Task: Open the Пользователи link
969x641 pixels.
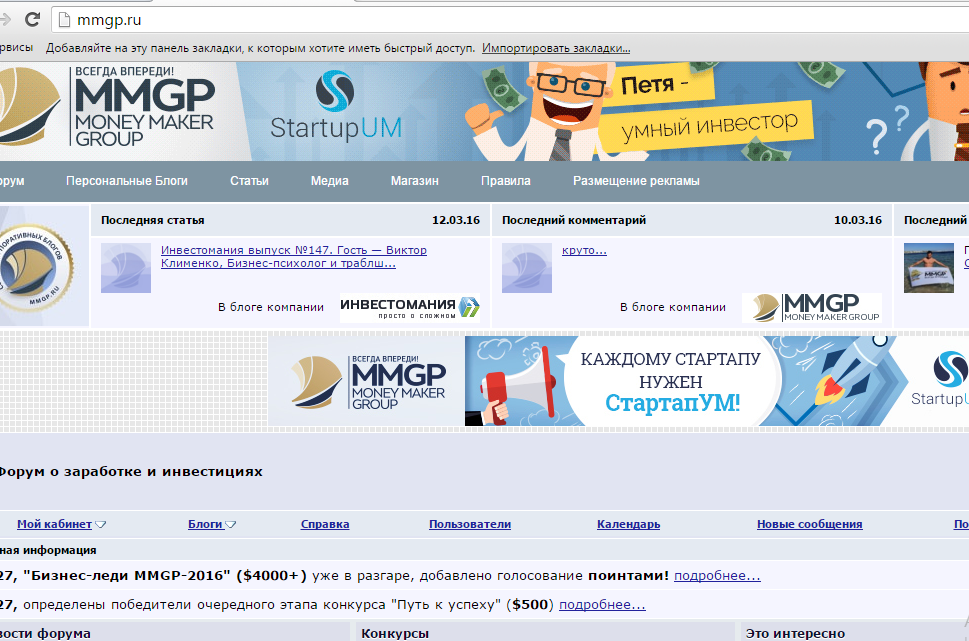Action: [x=470, y=524]
